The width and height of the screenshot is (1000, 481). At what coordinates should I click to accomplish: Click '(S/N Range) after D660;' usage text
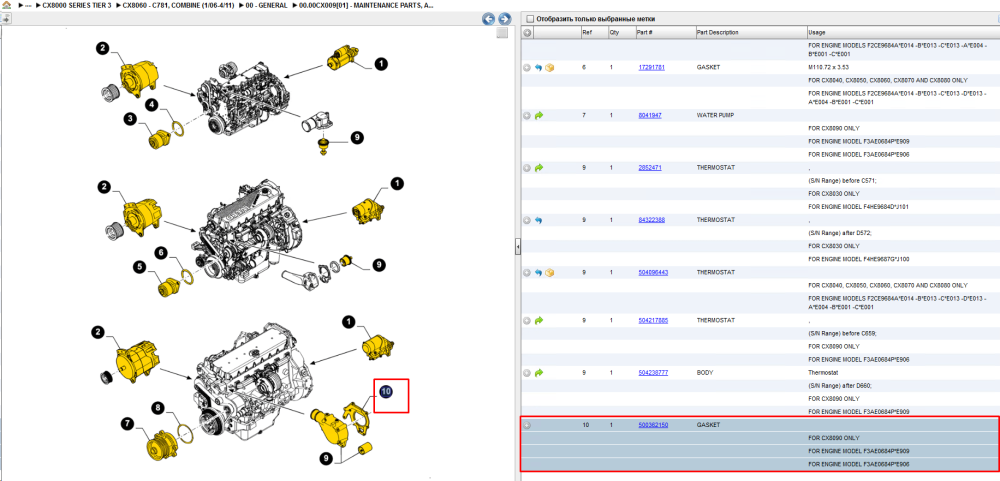(x=839, y=385)
